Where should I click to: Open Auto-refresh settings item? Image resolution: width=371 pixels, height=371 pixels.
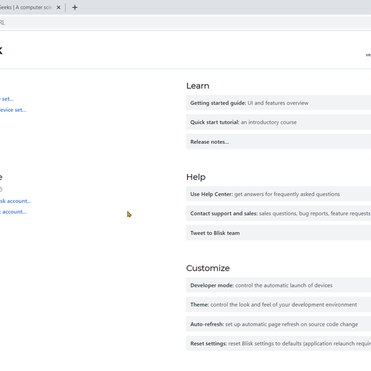coord(278,324)
